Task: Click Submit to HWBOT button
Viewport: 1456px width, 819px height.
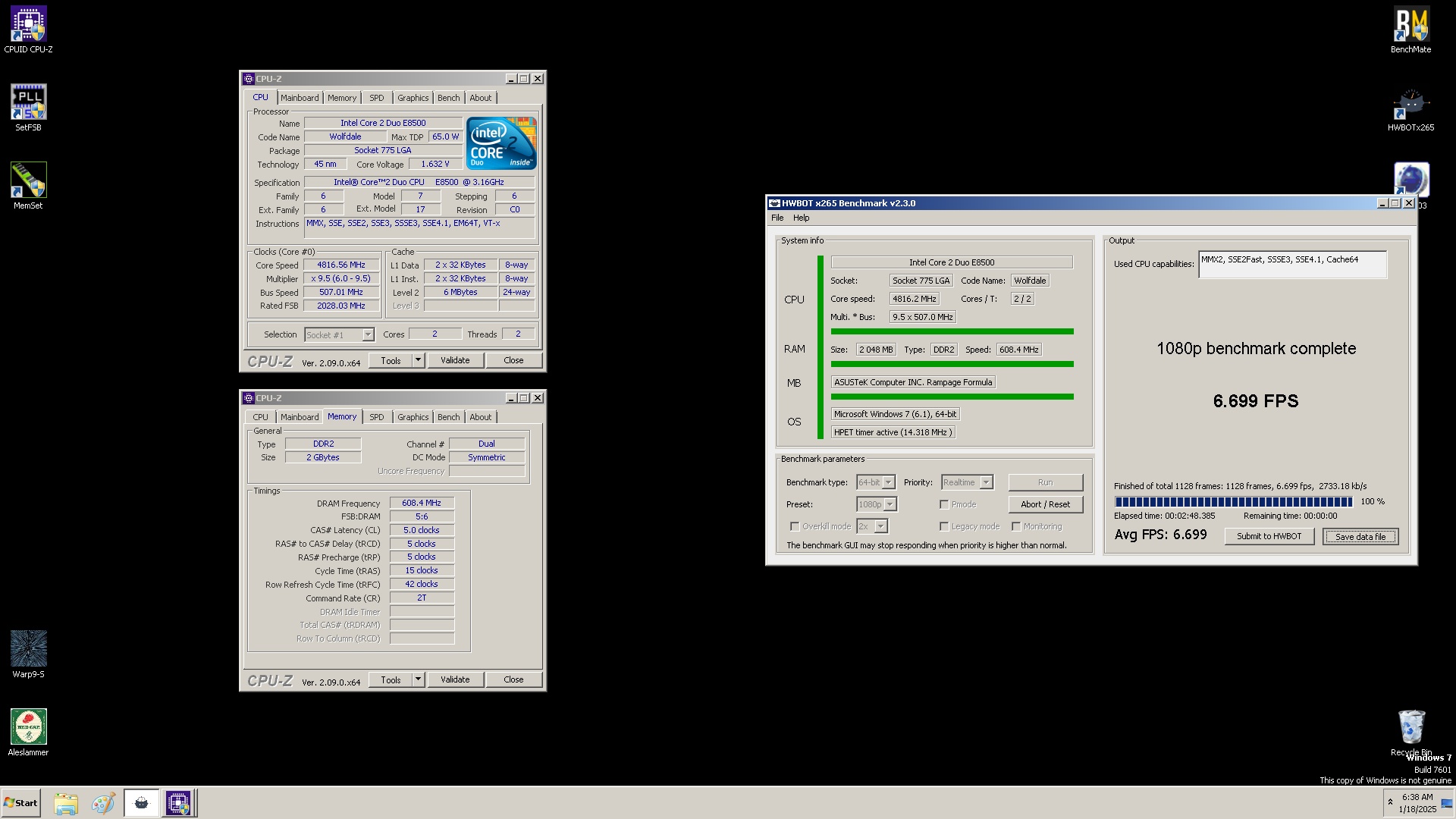Action: [x=1269, y=536]
